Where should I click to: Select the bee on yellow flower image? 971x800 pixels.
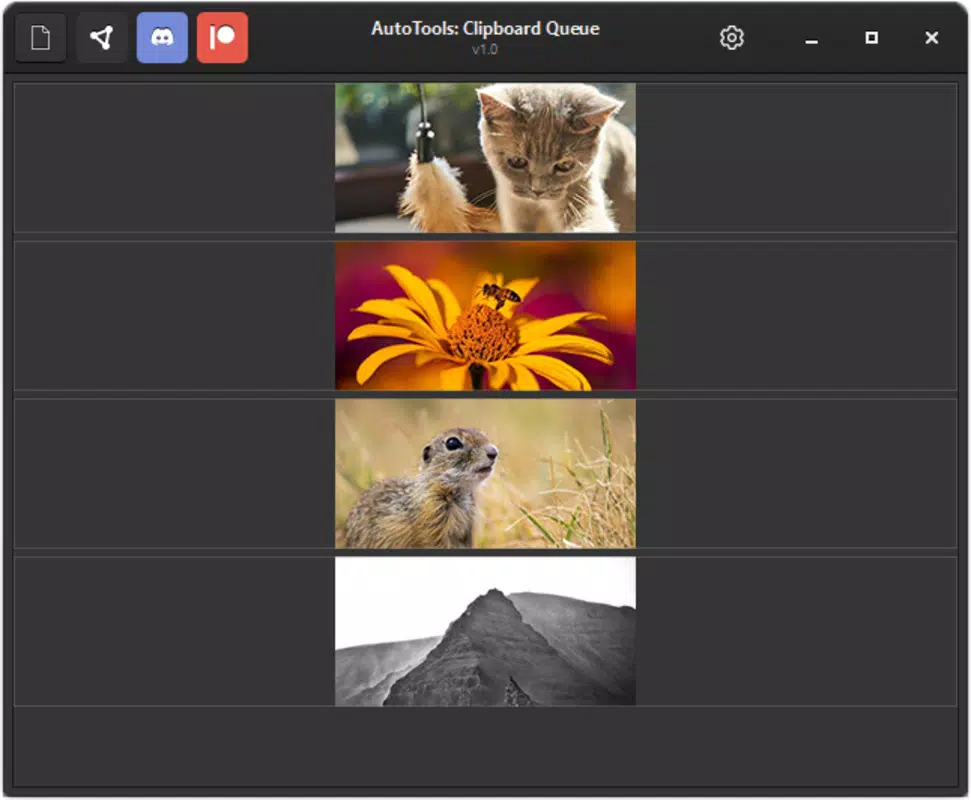click(x=486, y=316)
